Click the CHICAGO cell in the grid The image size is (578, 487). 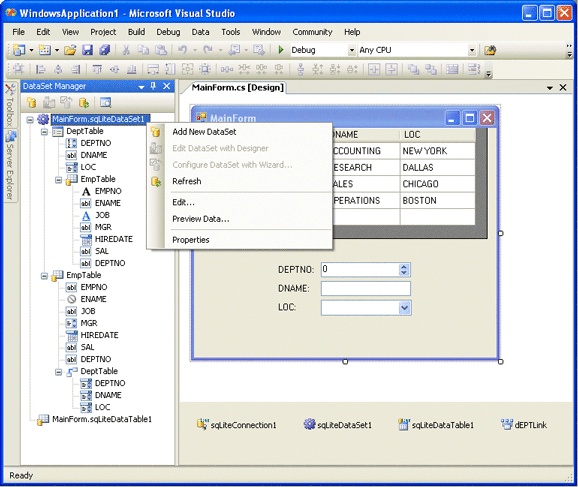tap(438, 184)
